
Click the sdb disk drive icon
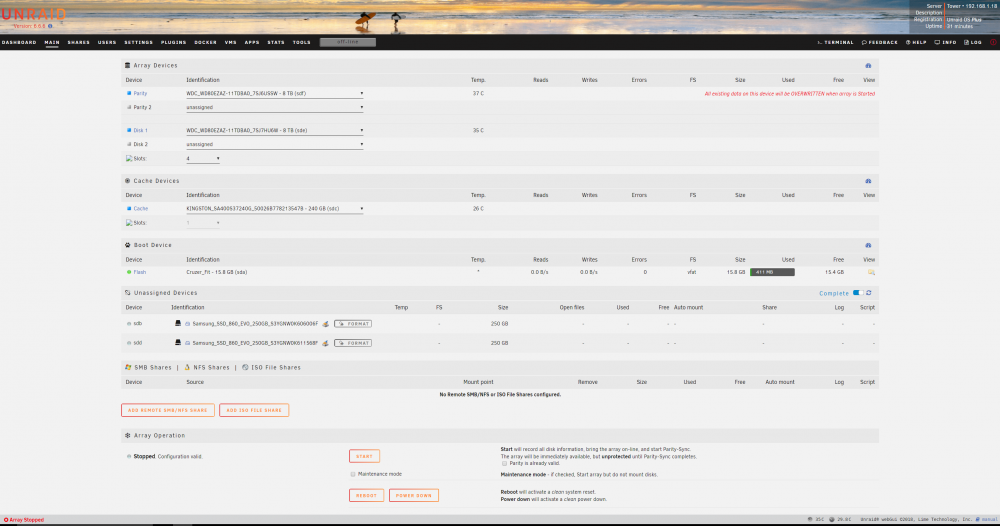178,324
